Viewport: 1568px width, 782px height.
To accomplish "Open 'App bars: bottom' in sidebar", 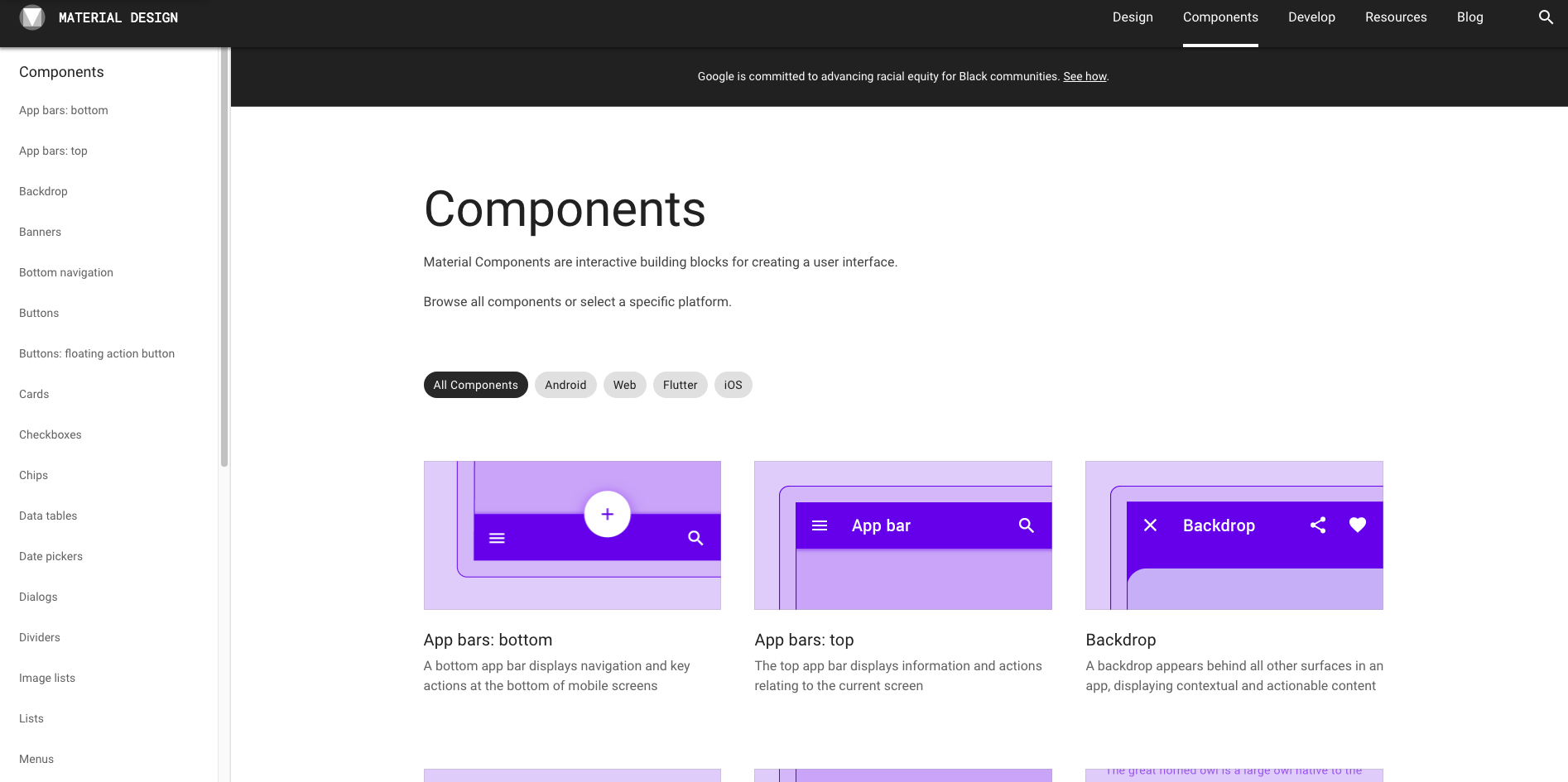I will point(64,110).
